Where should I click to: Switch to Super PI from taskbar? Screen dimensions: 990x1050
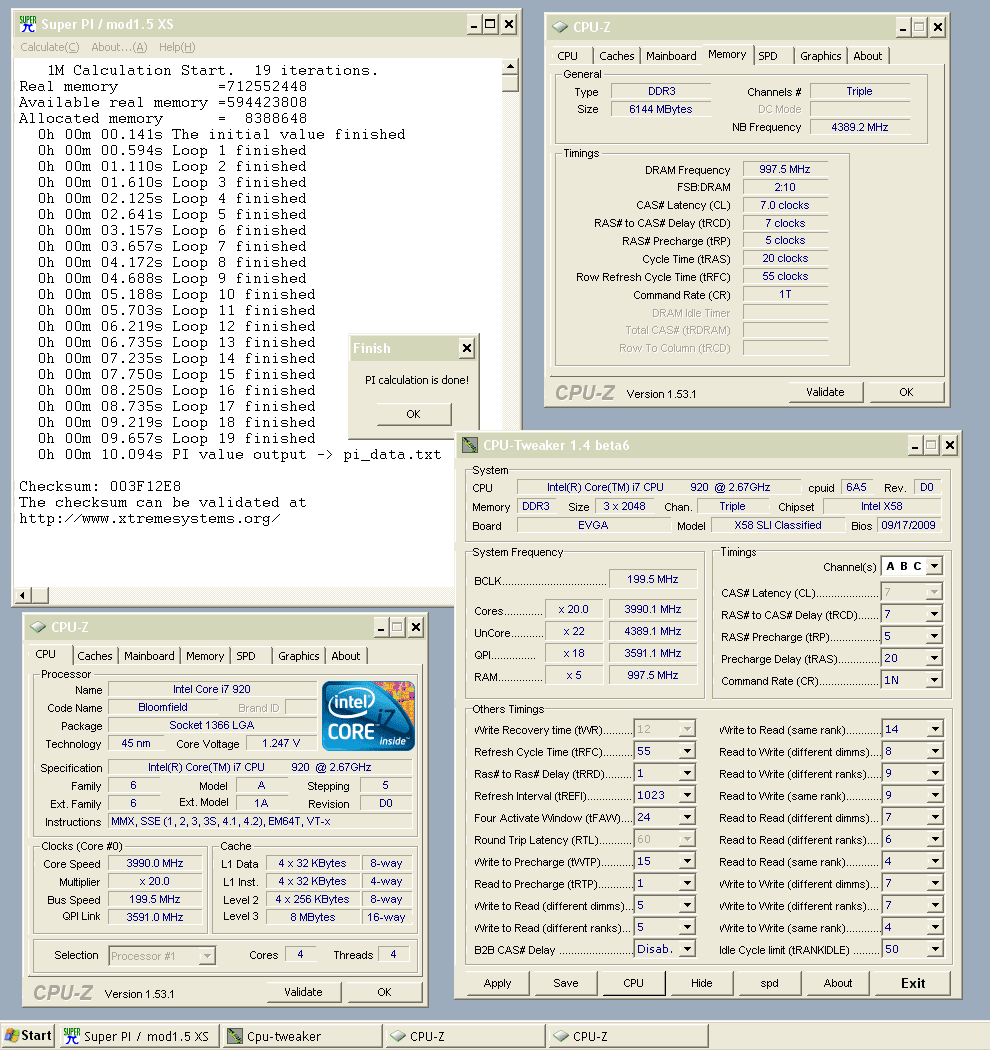coord(137,1036)
